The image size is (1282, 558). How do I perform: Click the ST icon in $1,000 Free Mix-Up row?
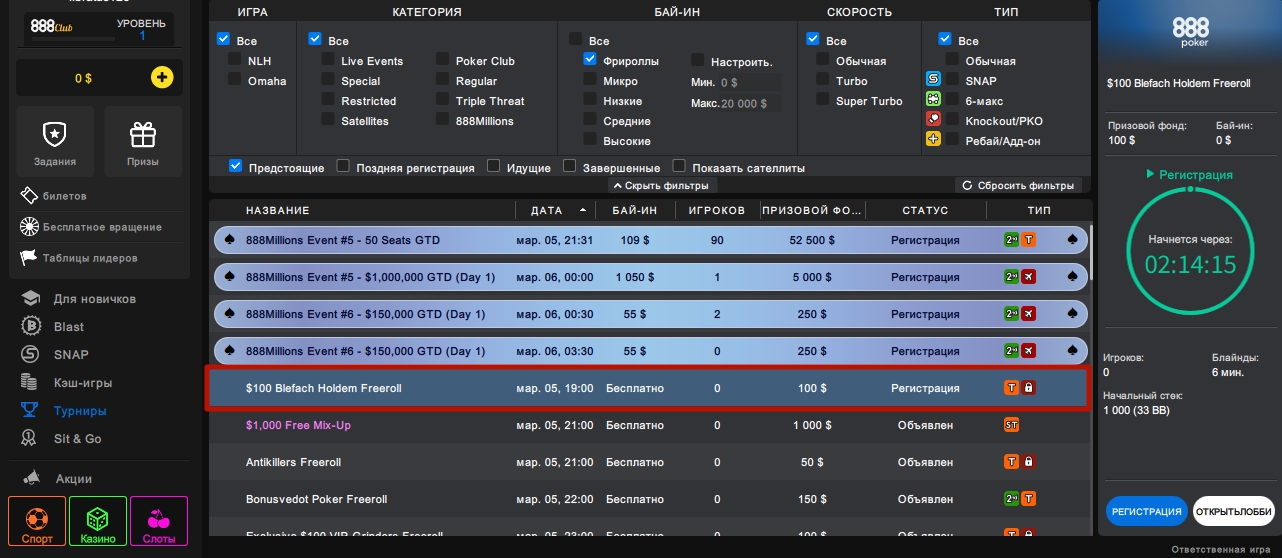[x=1011, y=425]
